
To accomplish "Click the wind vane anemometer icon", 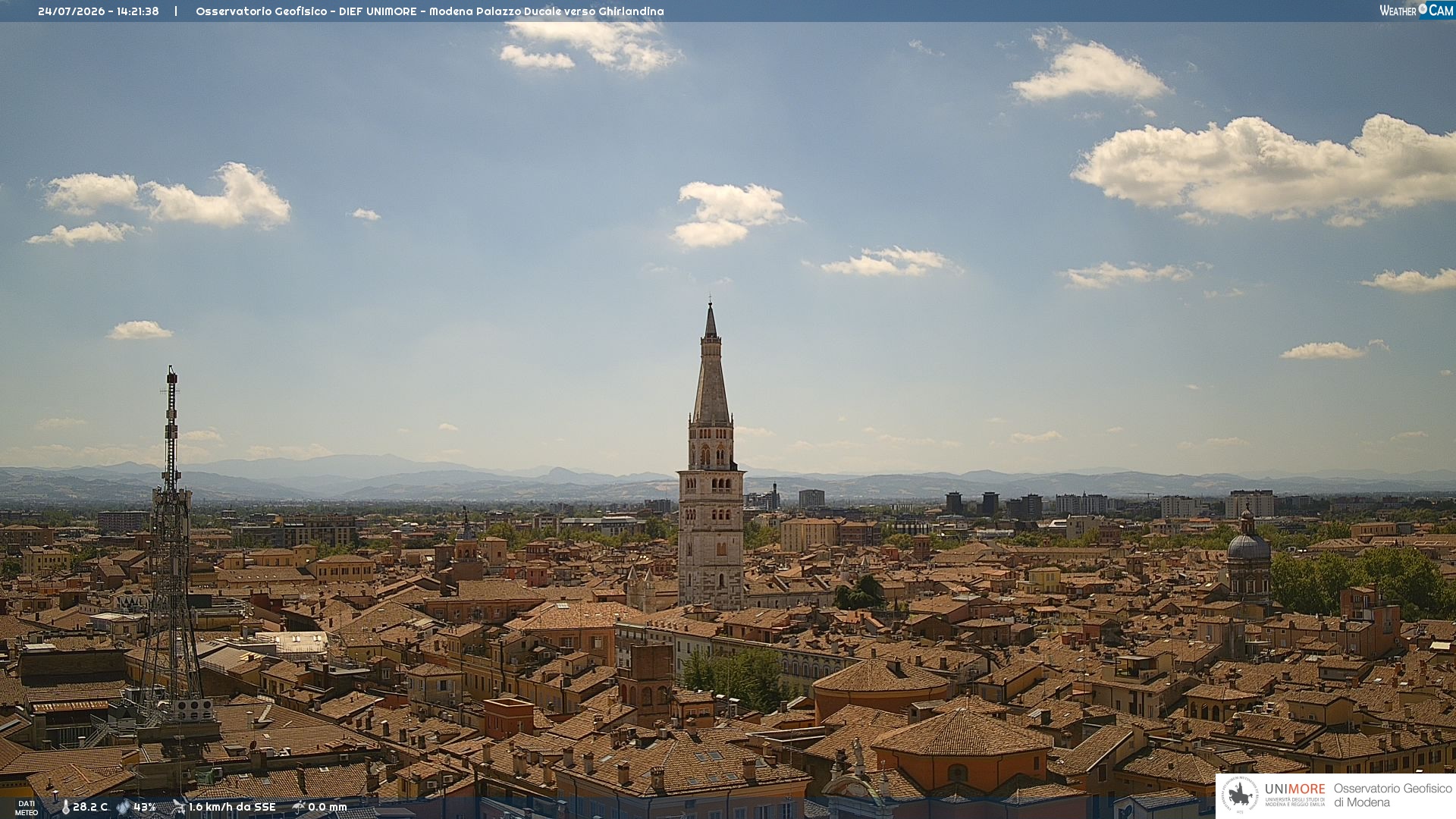I will (x=178, y=807).
